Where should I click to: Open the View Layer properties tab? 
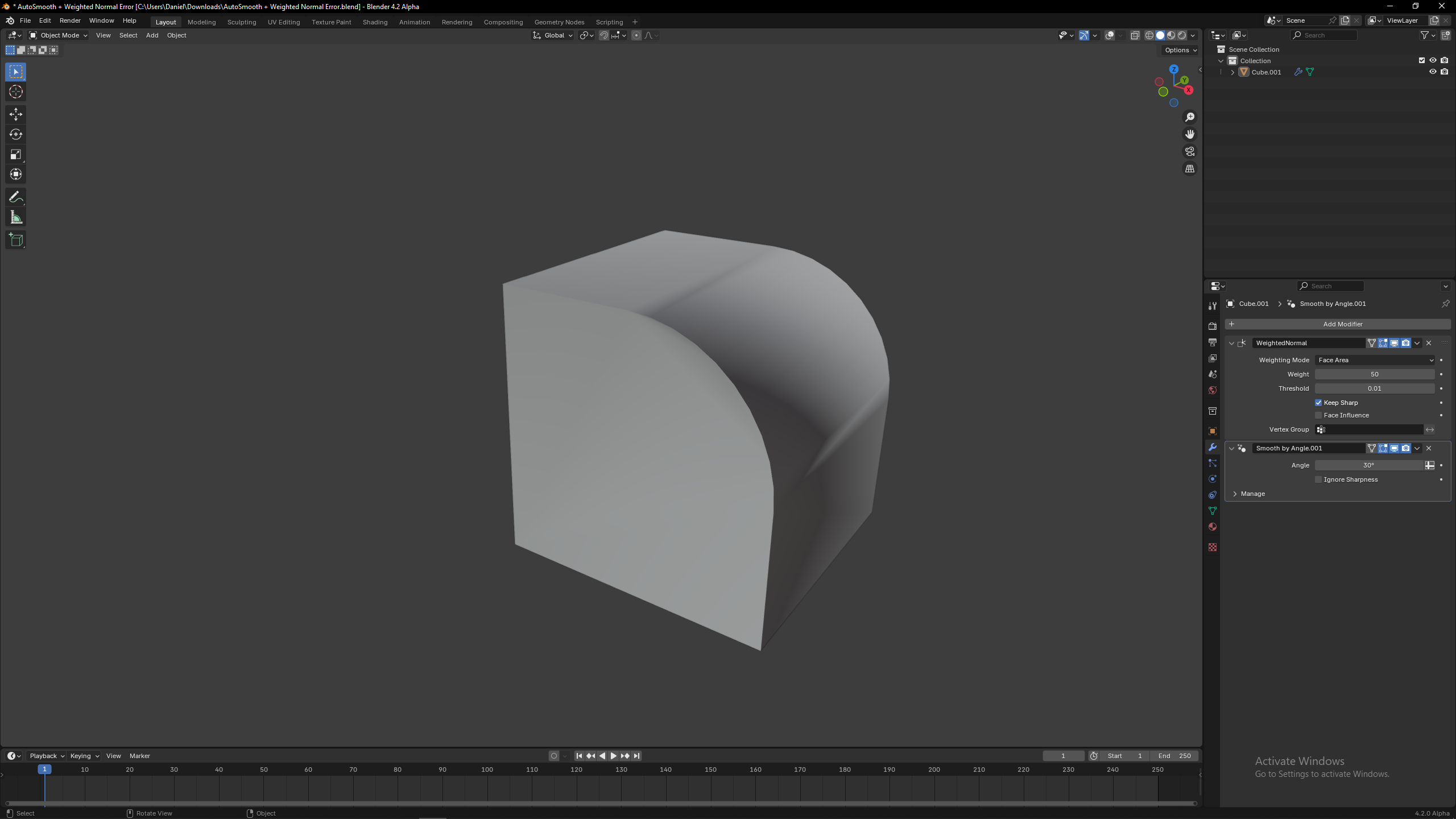click(x=1213, y=358)
